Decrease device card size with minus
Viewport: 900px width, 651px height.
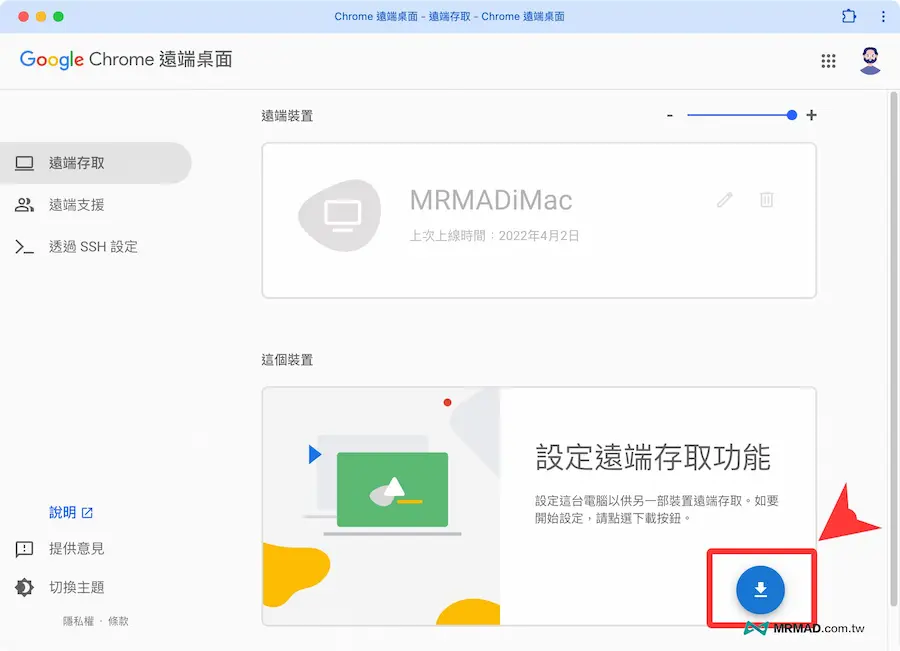(669, 115)
